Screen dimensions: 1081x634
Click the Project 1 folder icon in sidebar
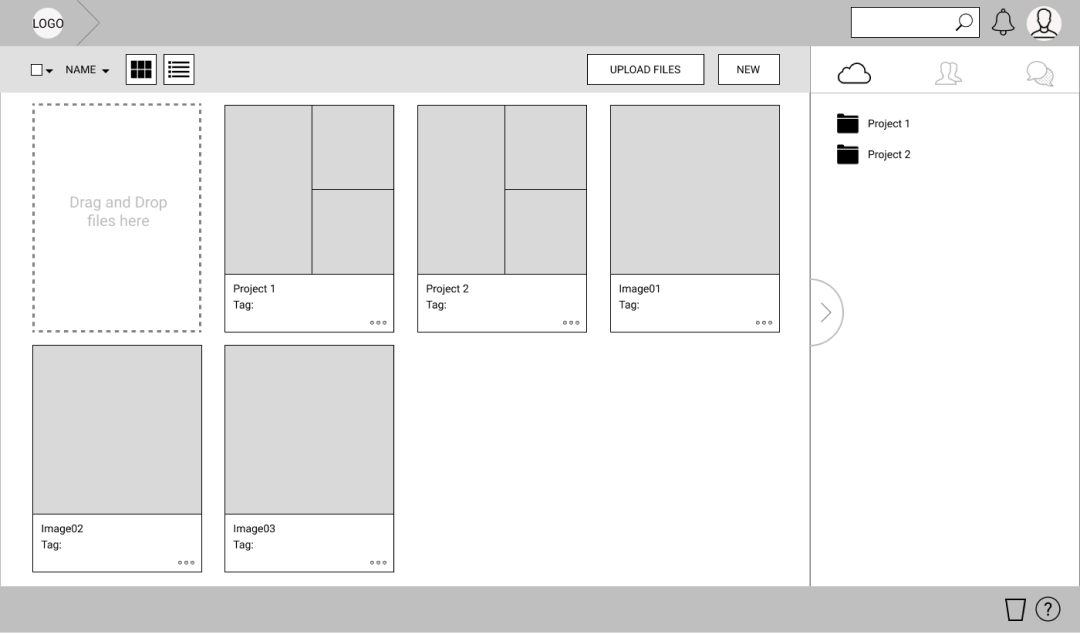click(x=847, y=123)
